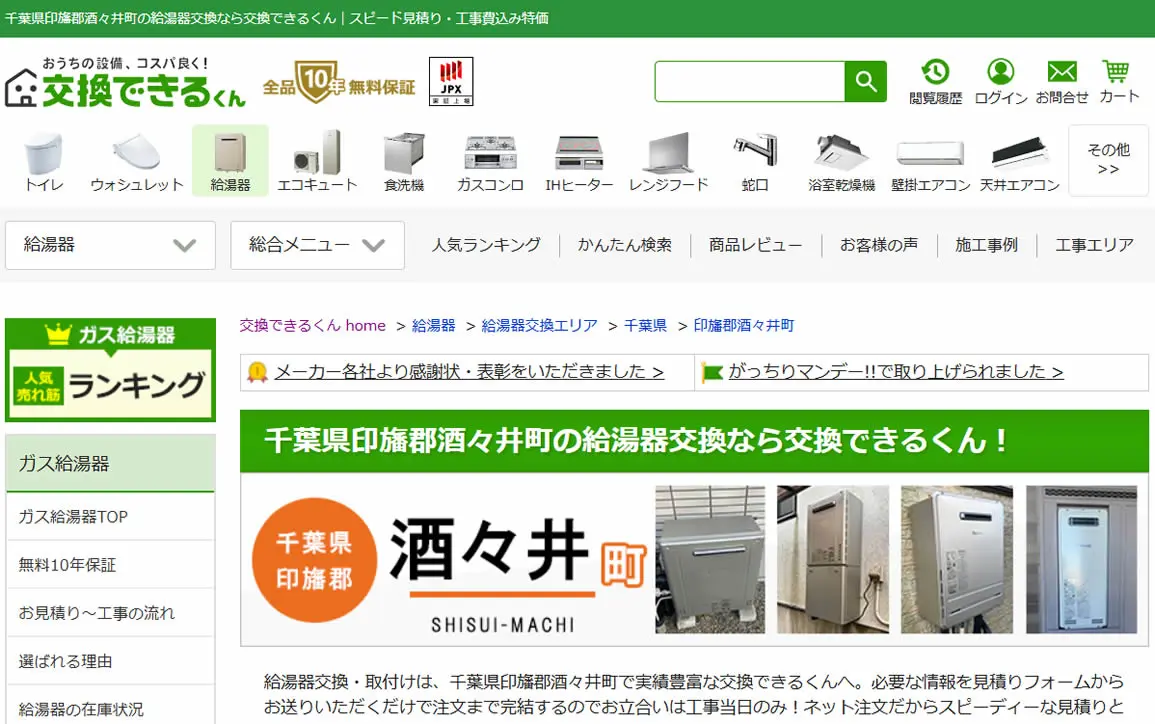Click the 千葉県 breadcrumb link
The width and height of the screenshot is (1155, 724).
tap(645, 326)
